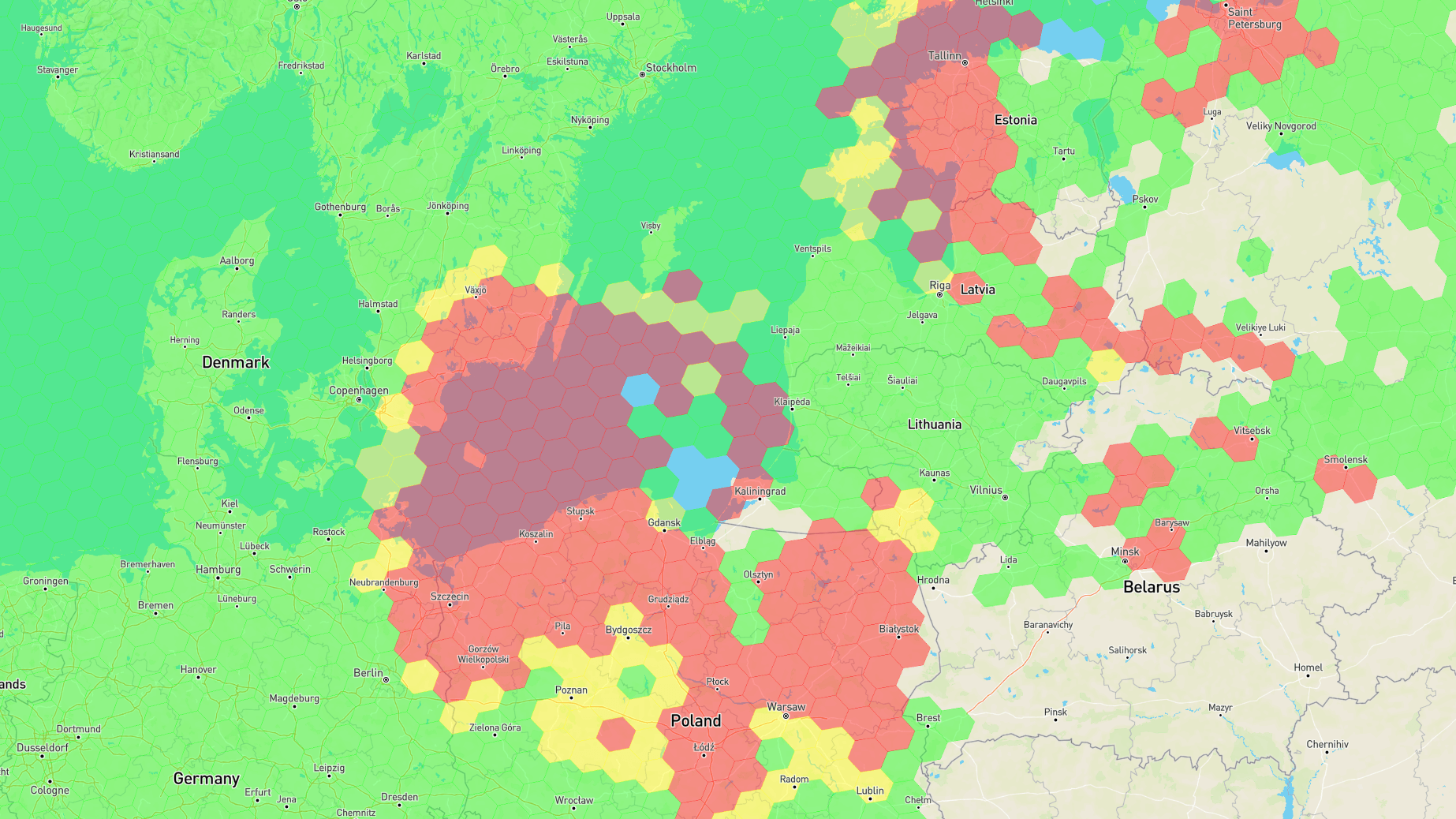Click the Koszalin city label
The image size is (1456, 819).
tap(536, 534)
